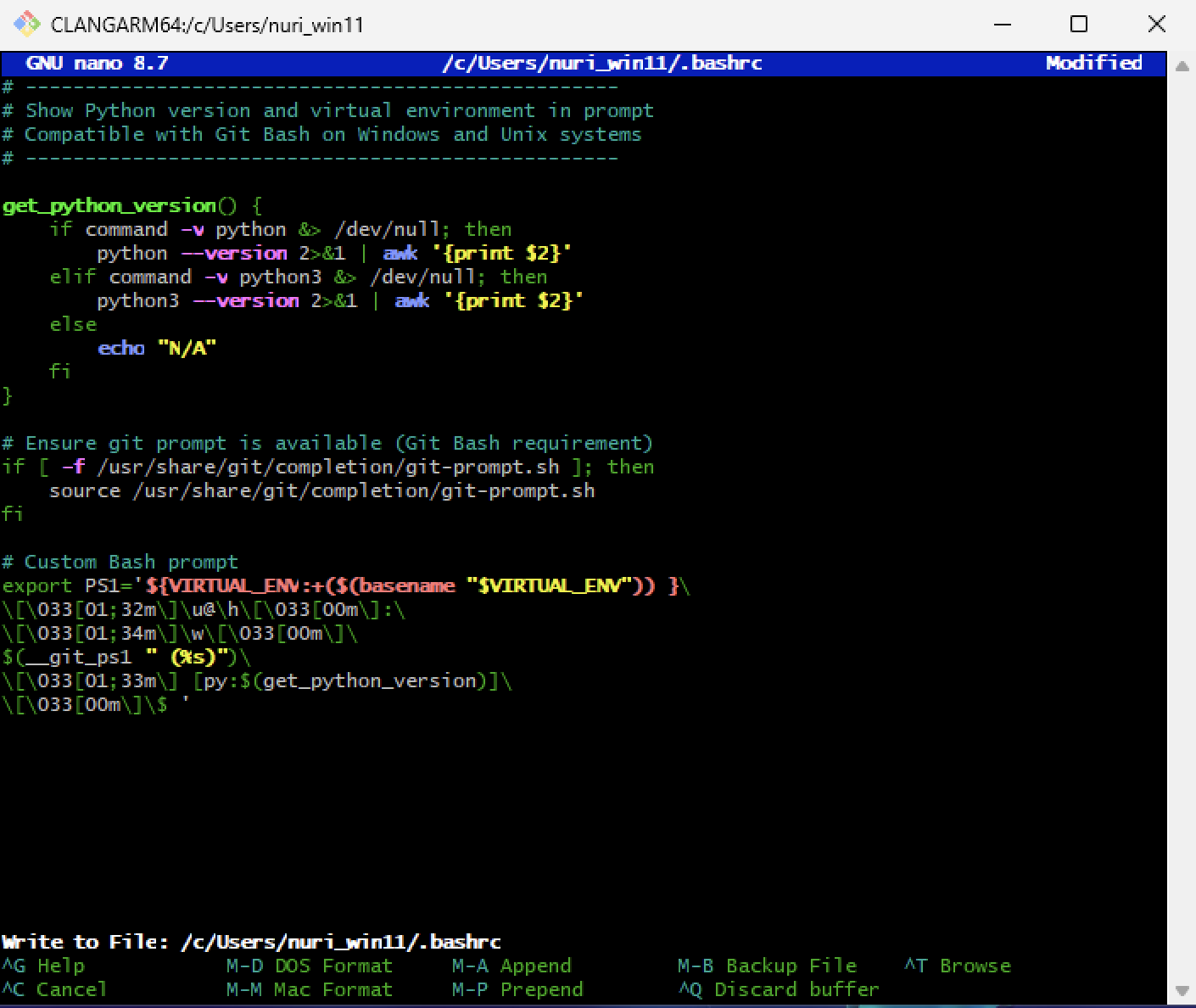Click the '# Custom Bash prompt' comment
This screenshot has height=1008, width=1196.
click(x=120, y=562)
